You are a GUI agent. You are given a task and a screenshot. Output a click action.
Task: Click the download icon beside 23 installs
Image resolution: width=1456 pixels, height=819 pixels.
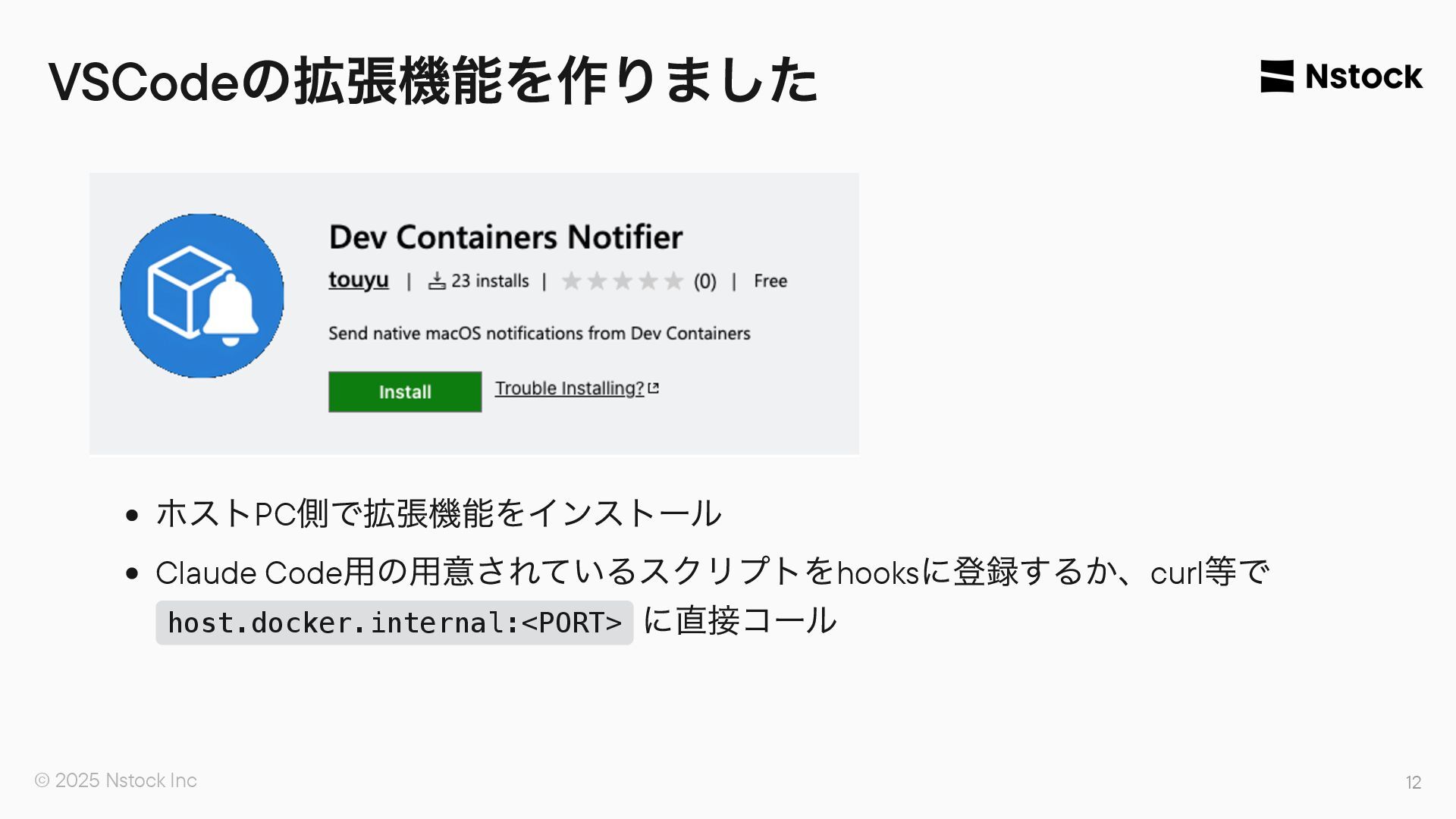(x=437, y=281)
